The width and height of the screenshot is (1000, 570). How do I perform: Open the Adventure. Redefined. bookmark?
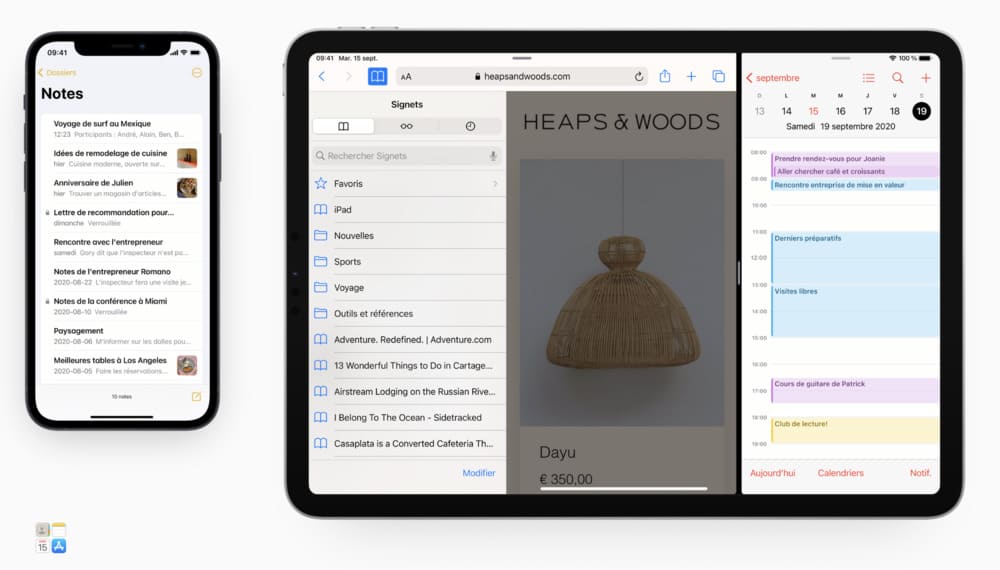(407, 340)
